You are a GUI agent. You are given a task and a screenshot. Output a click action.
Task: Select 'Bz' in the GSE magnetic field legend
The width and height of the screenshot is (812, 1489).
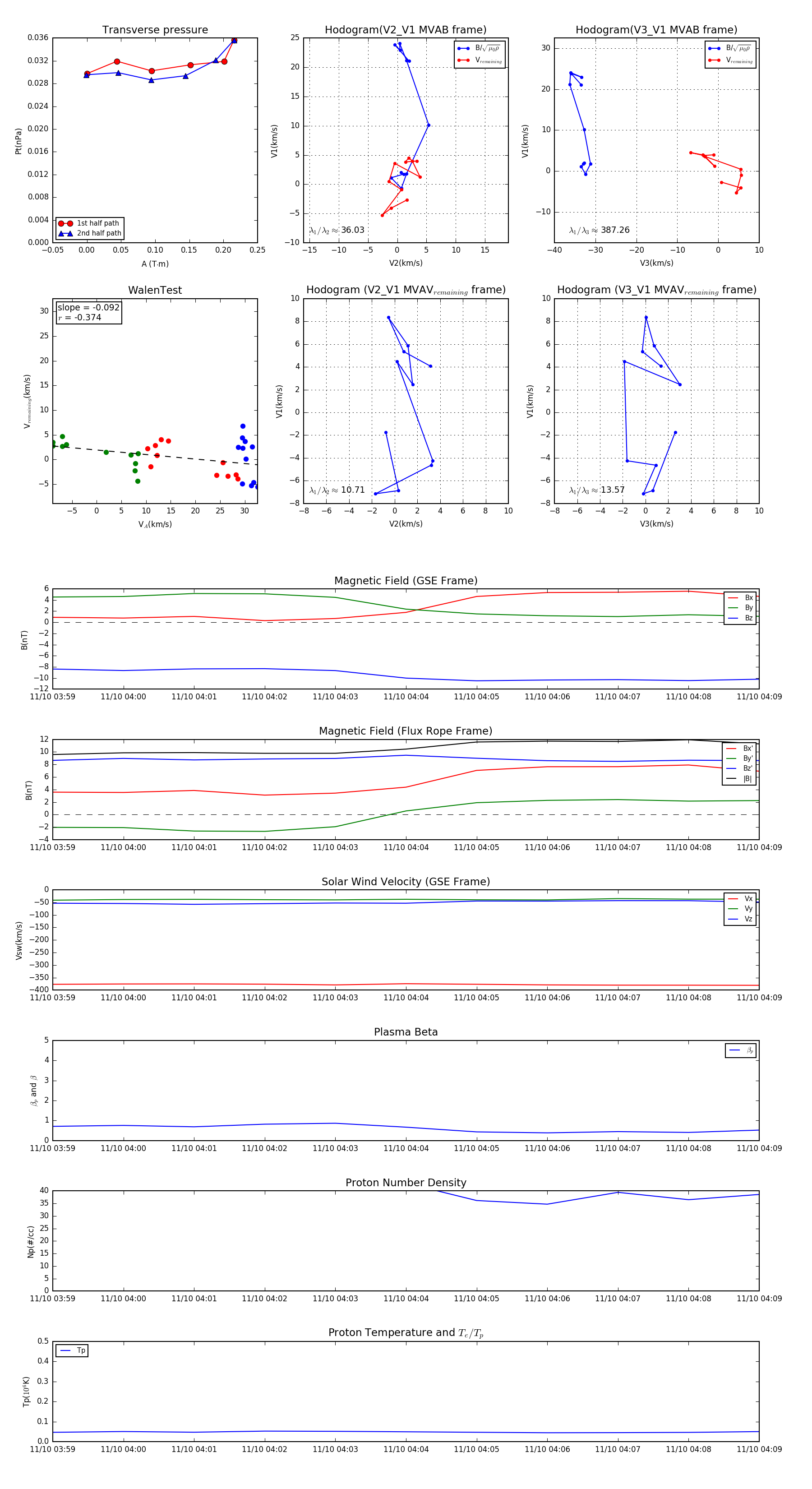point(740,618)
